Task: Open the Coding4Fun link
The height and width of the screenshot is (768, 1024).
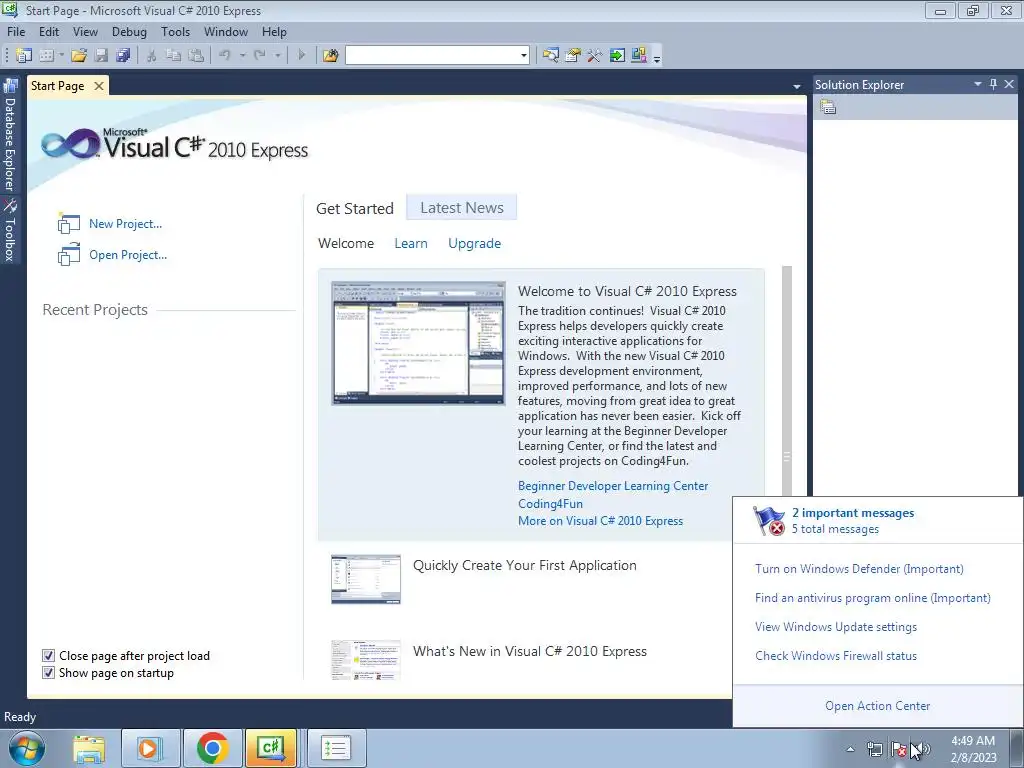Action: point(550,504)
